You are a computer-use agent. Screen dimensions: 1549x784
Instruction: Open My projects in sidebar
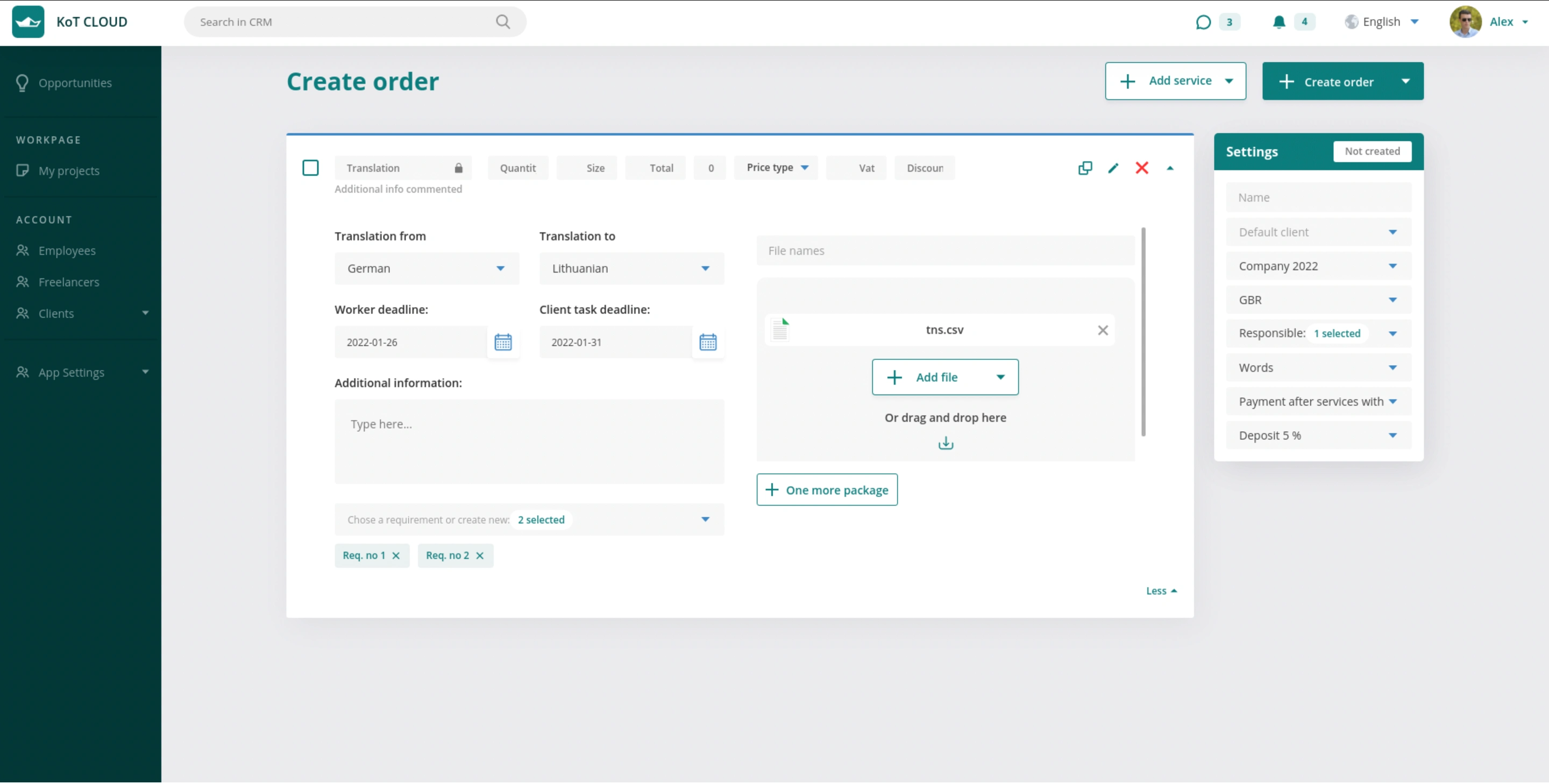[x=68, y=171]
